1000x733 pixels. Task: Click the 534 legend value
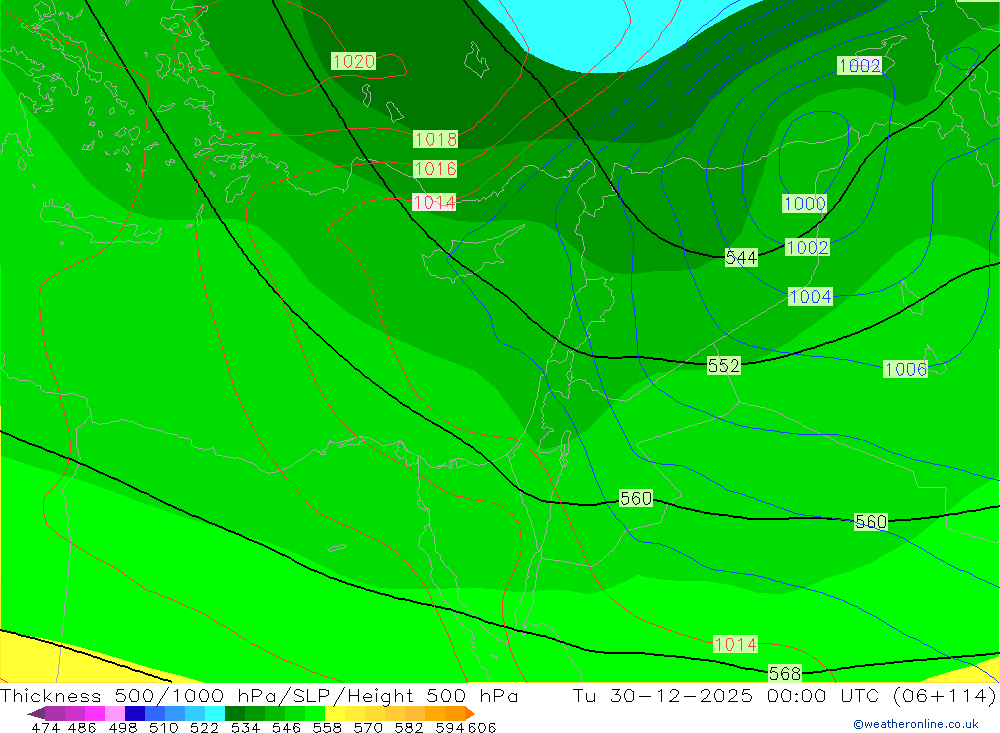pos(245,727)
